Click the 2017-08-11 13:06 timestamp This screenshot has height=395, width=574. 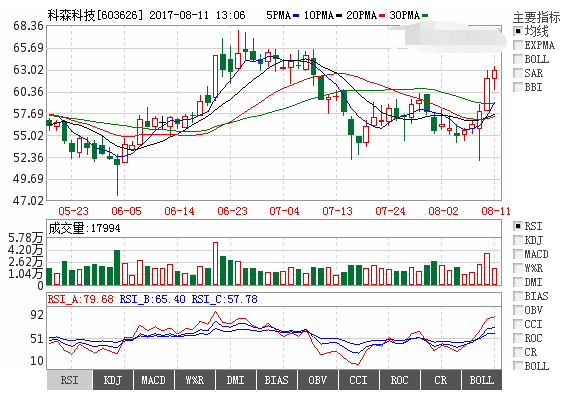pos(197,15)
